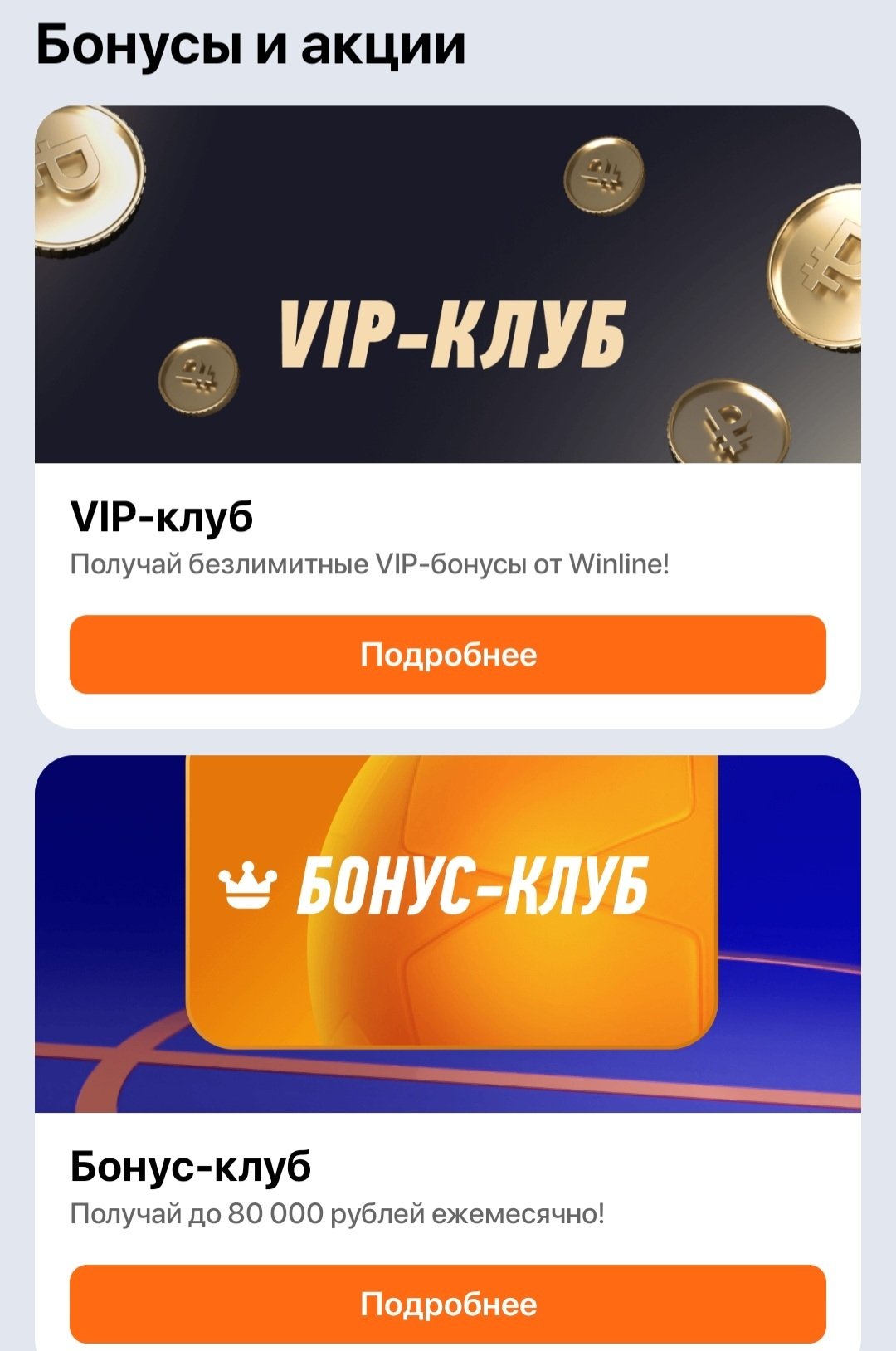Open details for Бонус-клуб promotion
Image resolution: width=896 pixels, height=1351 pixels.
[448, 1304]
